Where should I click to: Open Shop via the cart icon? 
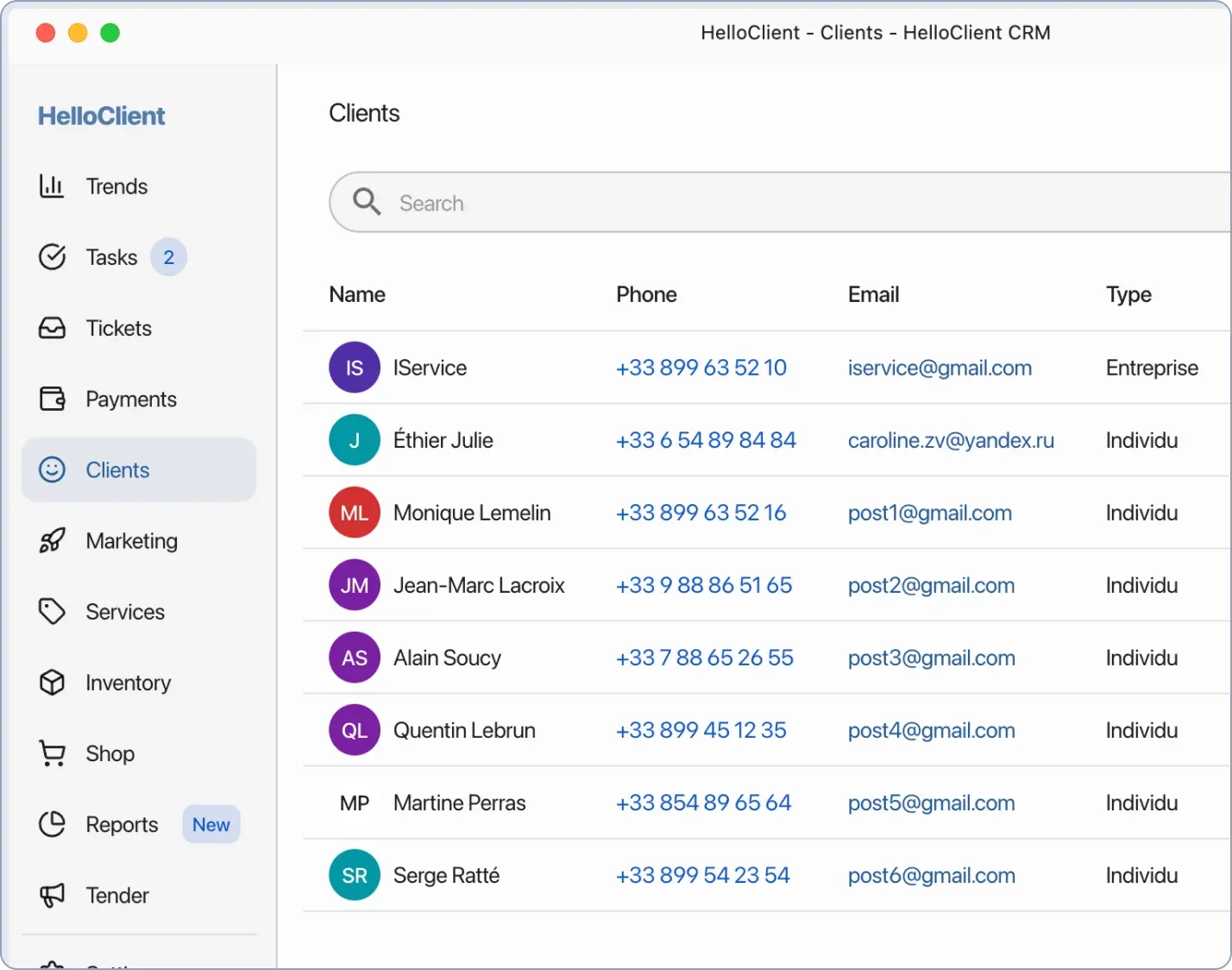(x=53, y=753)
